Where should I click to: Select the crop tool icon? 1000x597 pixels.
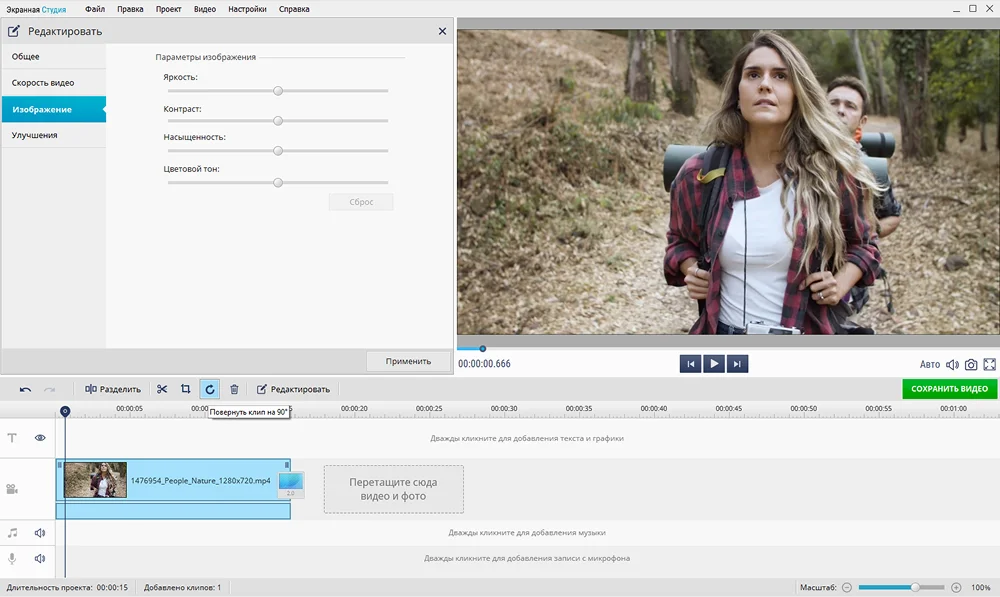186,389
